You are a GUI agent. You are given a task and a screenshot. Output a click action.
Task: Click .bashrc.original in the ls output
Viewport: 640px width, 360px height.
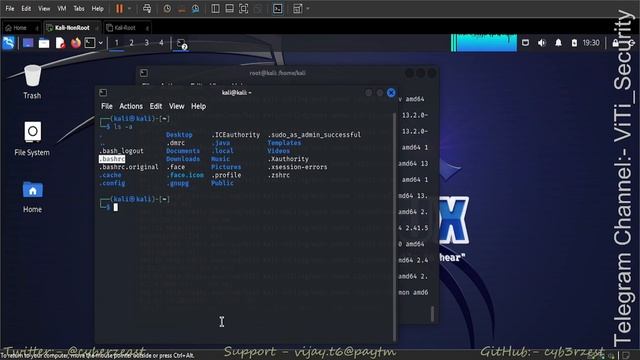click(x=129, y=167)
